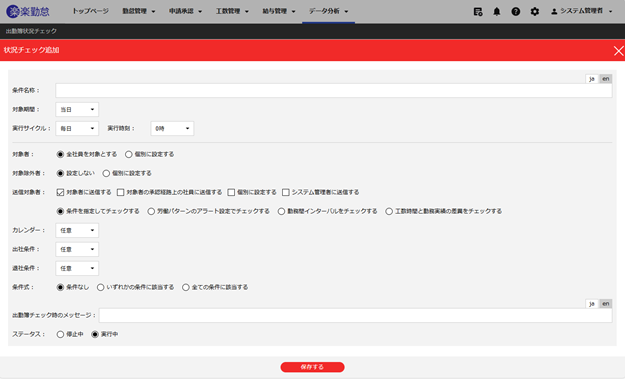Open the 対象期間 dropdown
The image size is (625, 379).
tap(77, 110)
